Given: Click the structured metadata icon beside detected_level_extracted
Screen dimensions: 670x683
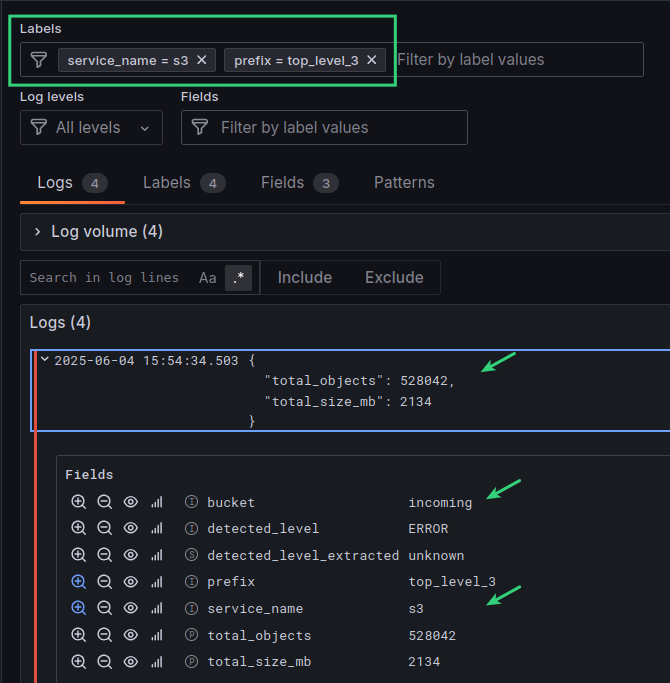Looking at the screenshot, I should pos(191,555).
